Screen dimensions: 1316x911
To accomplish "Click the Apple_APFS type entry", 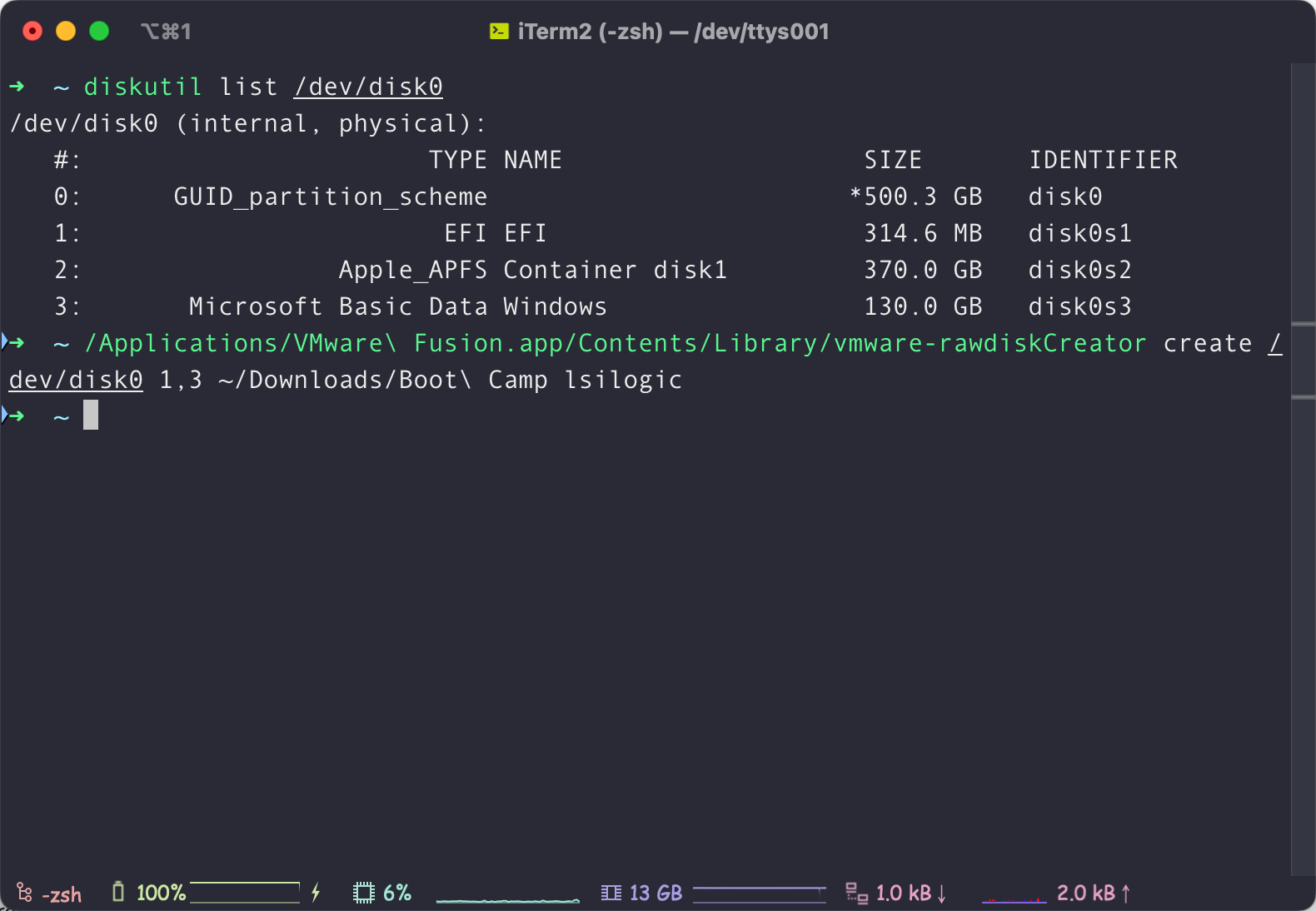I will point(413,271).
